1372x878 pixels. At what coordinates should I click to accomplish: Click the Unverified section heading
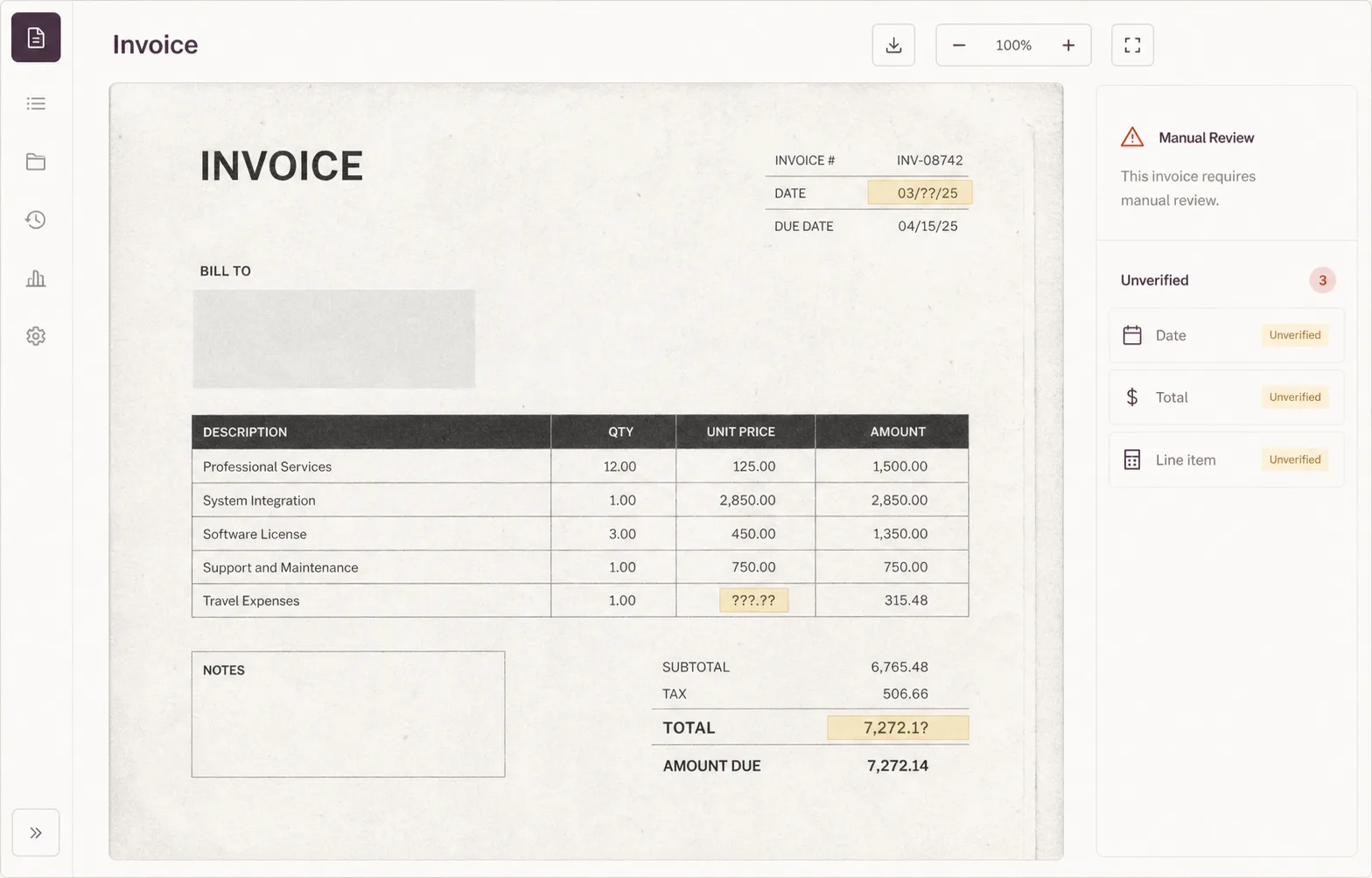[1154, 280]
